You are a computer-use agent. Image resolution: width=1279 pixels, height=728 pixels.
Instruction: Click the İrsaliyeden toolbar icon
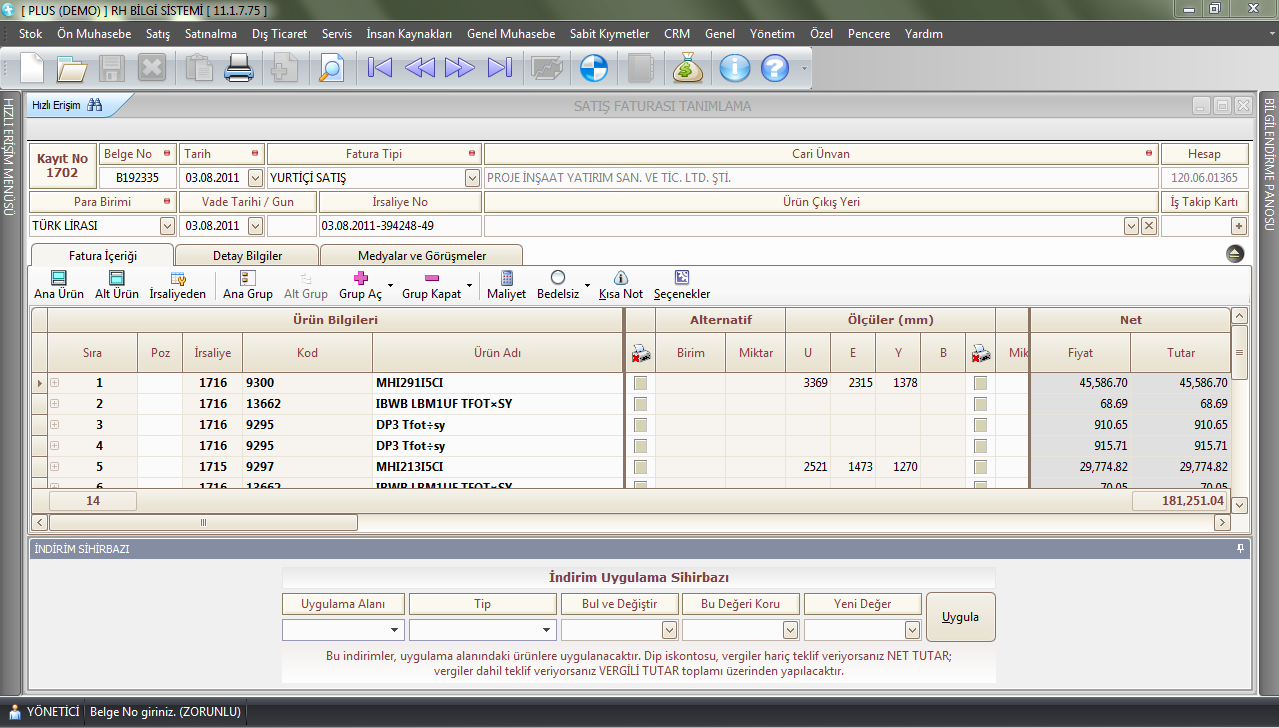[177, 285]
